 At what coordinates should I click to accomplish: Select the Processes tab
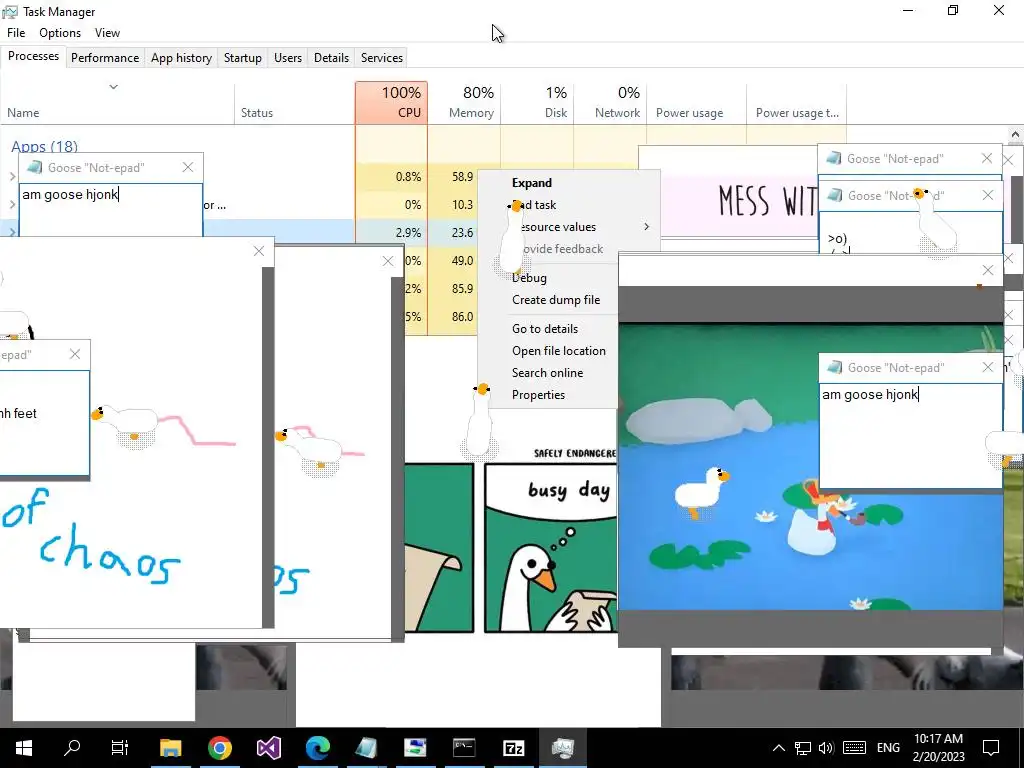33,56
